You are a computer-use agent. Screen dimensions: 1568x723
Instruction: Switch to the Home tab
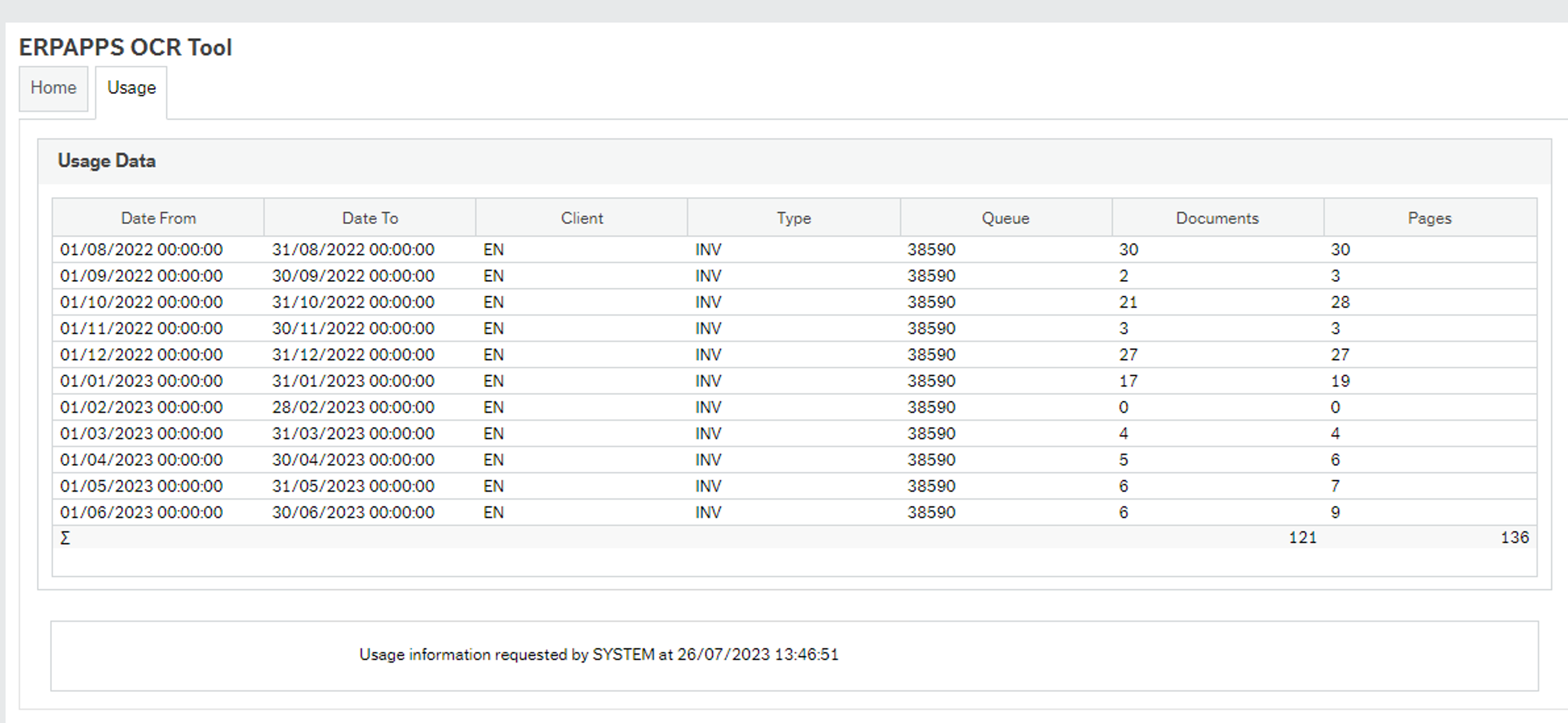[x=53, y=88]
